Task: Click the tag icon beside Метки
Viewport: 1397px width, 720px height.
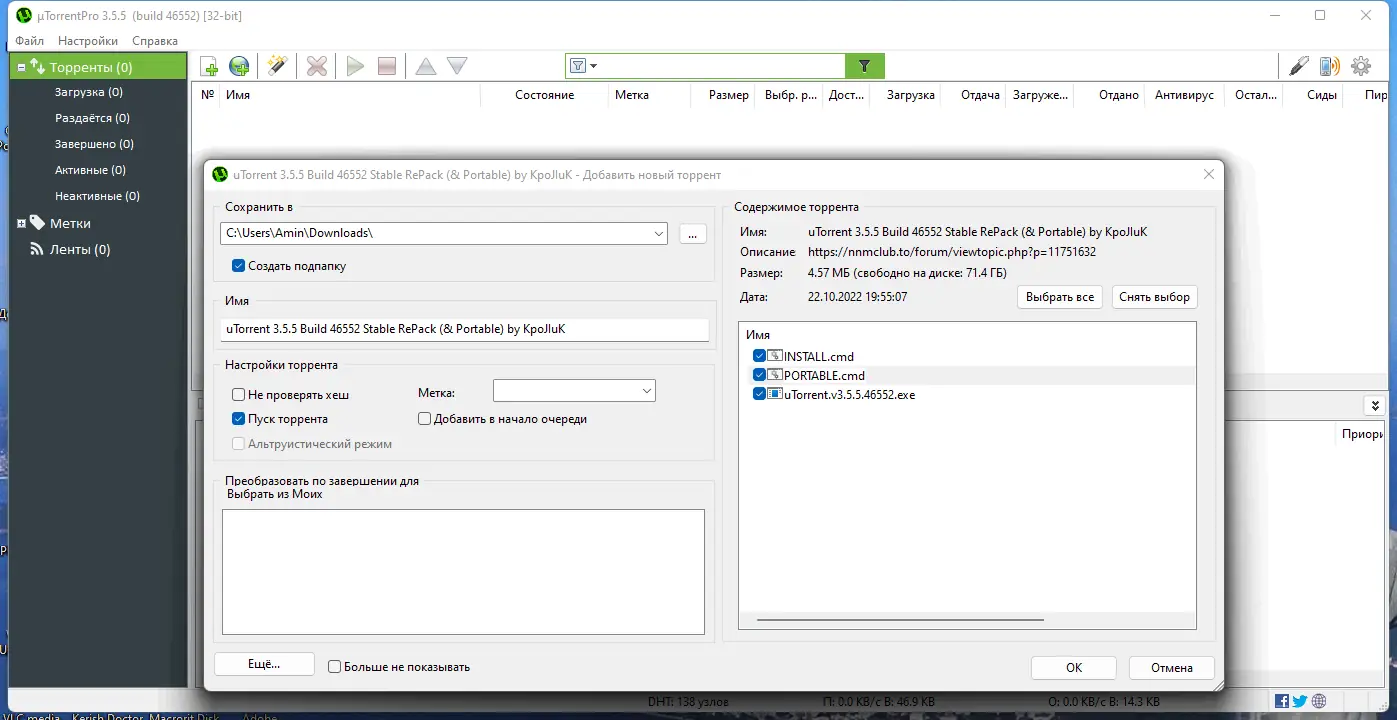Action: pos(38,223)
